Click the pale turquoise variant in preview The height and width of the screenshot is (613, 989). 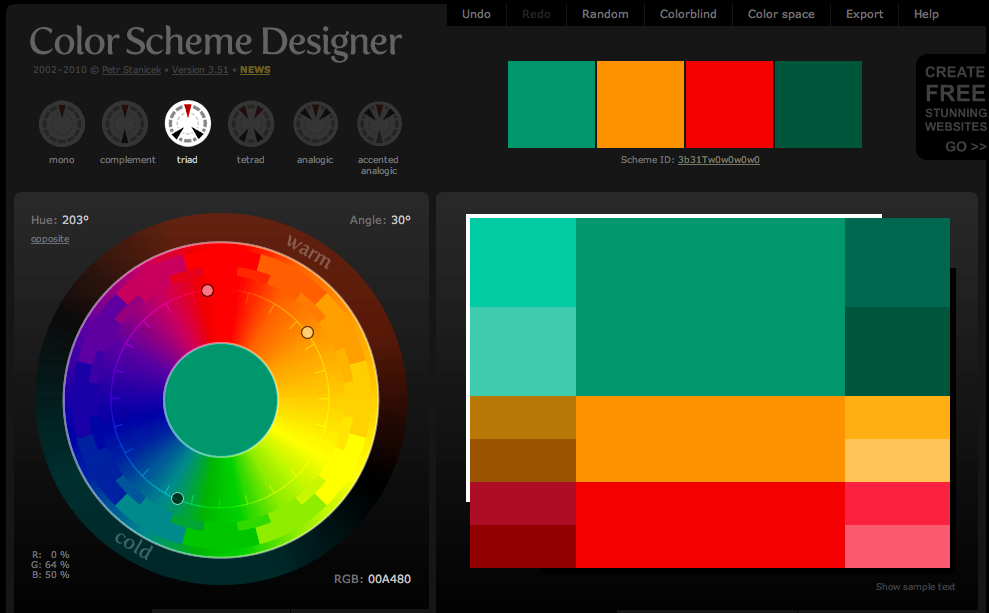point(523,351)
